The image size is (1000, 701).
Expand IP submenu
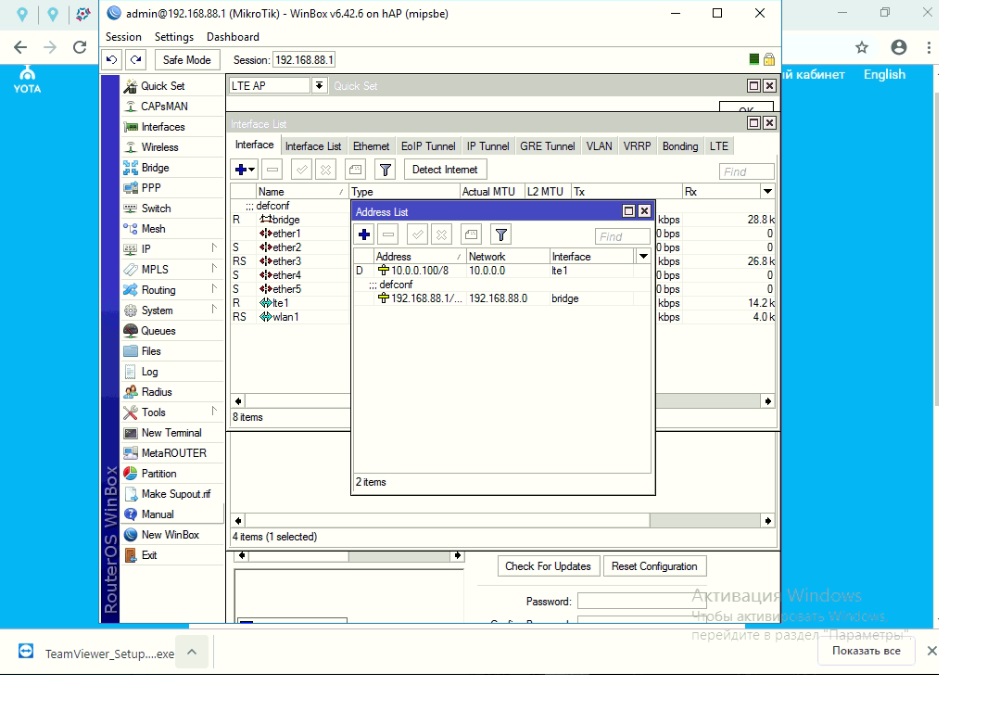click(x=172, y=249)
